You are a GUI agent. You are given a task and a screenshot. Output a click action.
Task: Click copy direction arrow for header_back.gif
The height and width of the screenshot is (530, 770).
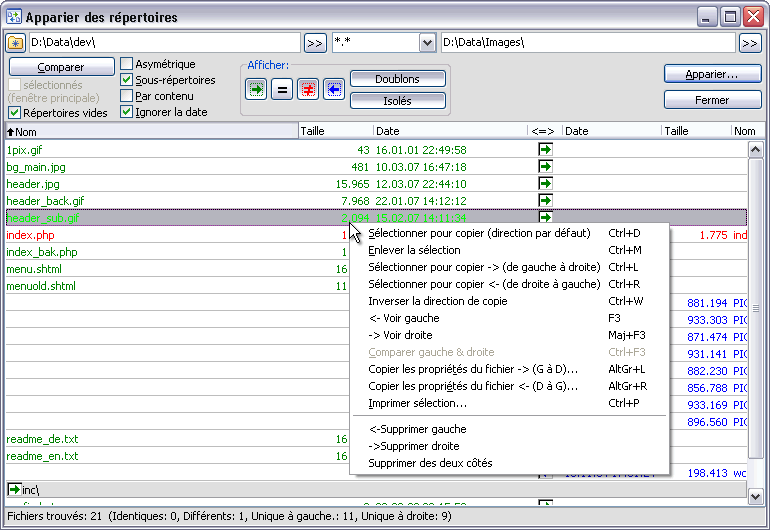tap(545, 200)
